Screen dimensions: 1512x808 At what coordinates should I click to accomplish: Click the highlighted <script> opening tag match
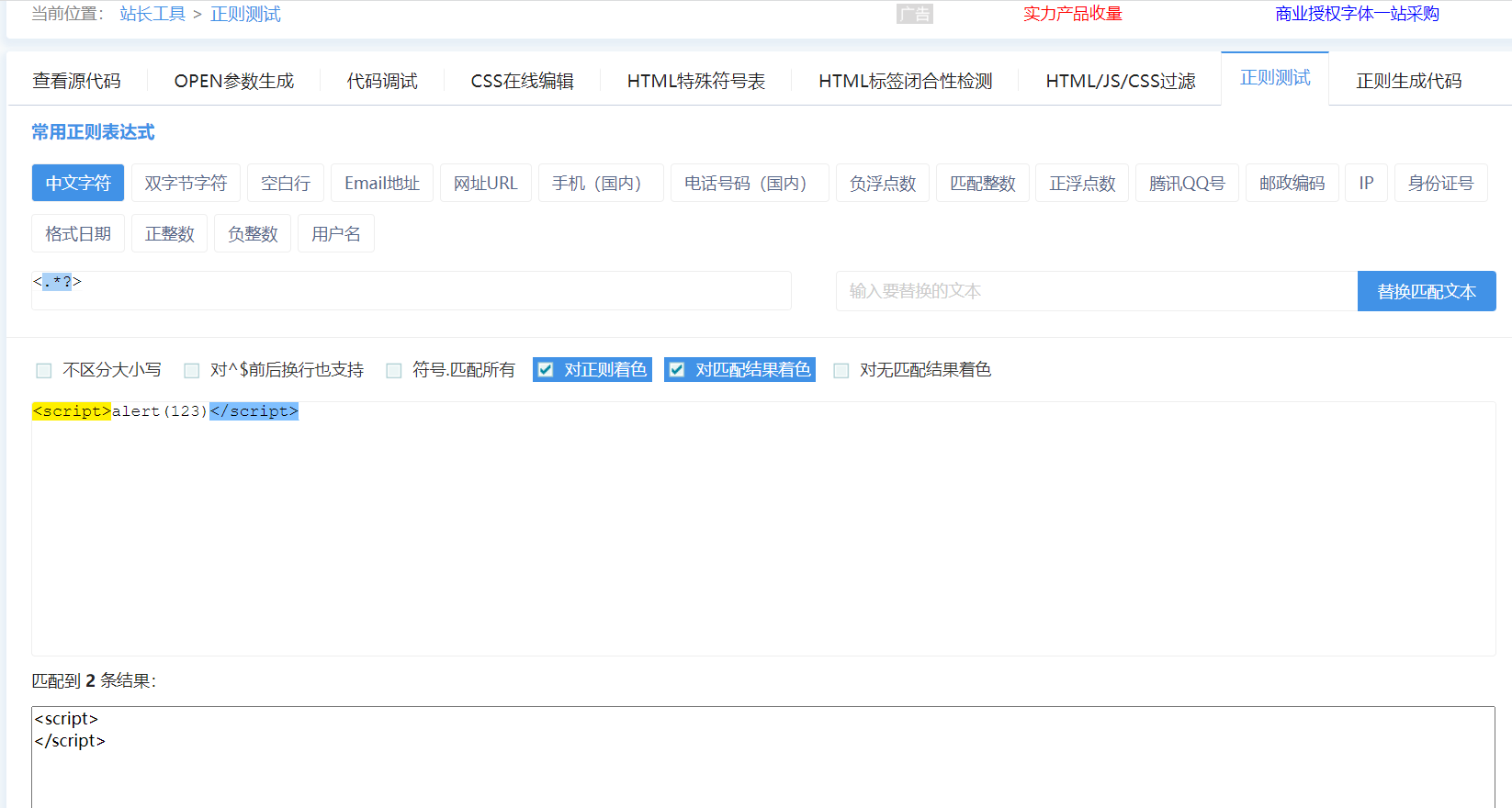(72, 411)
